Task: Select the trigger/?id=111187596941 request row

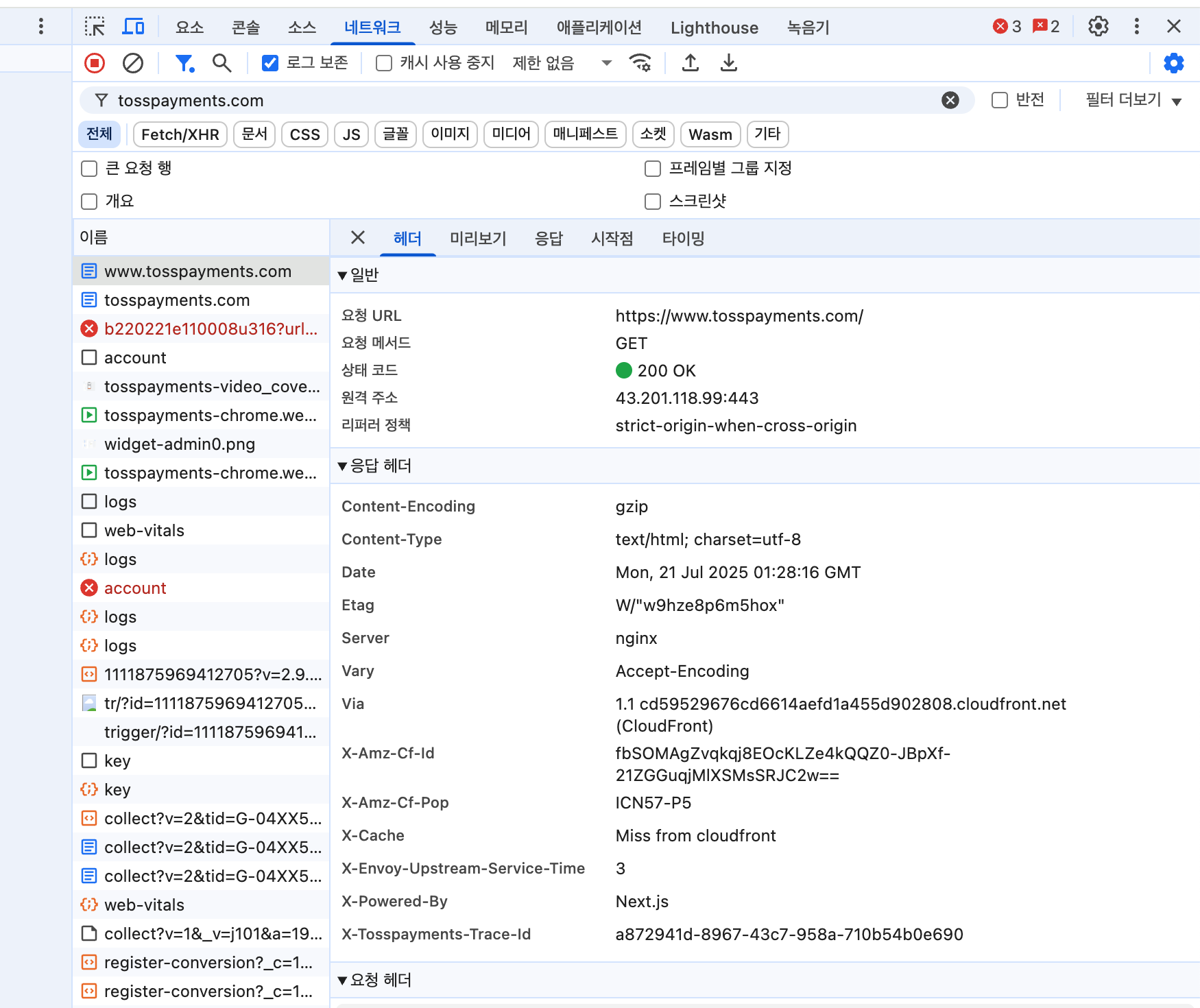Action: pyautogui.click(x=201, y=732)
